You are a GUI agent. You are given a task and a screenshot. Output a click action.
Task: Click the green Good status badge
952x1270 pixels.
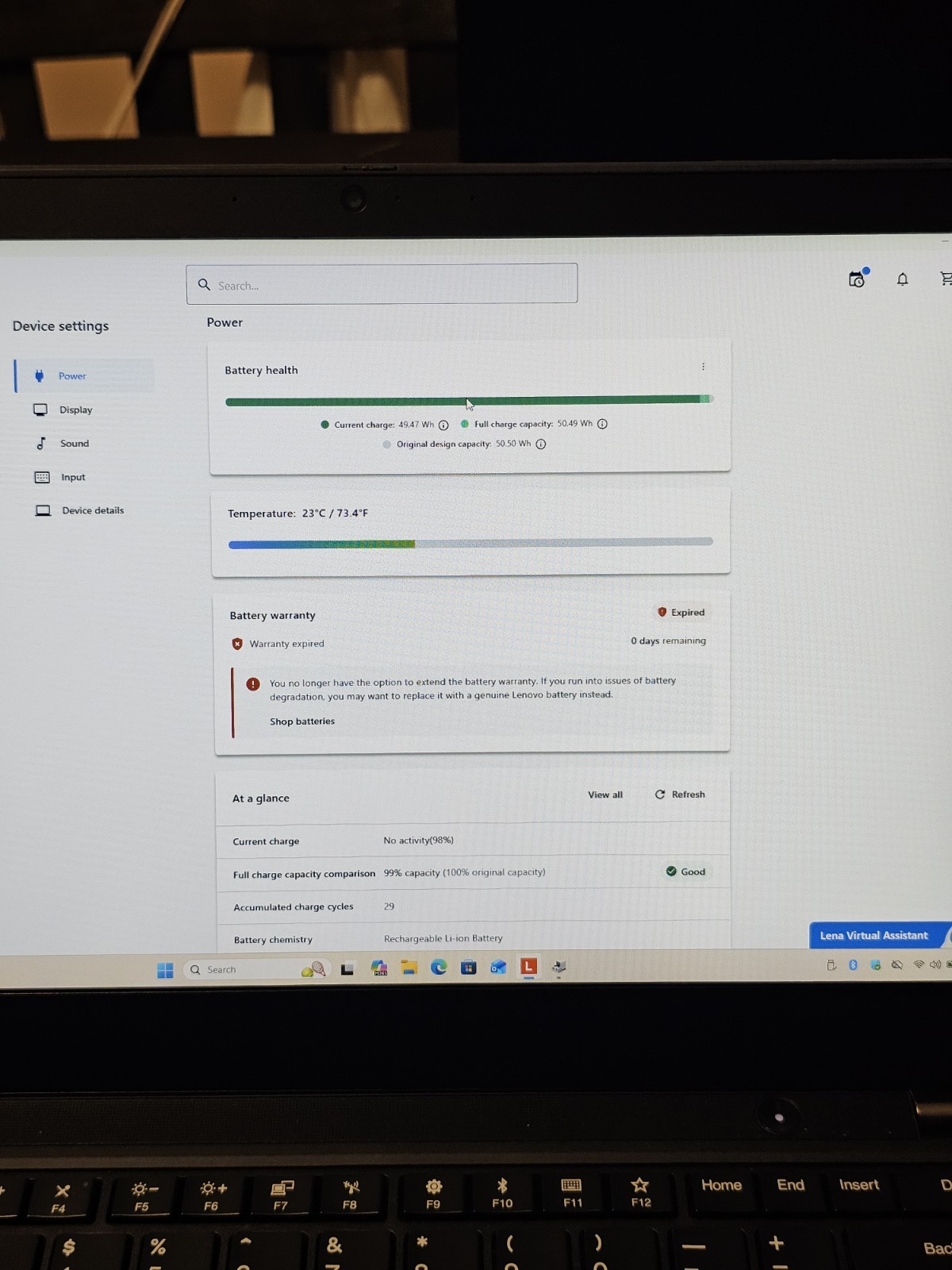pyautogui.click(x=685, y=872)
